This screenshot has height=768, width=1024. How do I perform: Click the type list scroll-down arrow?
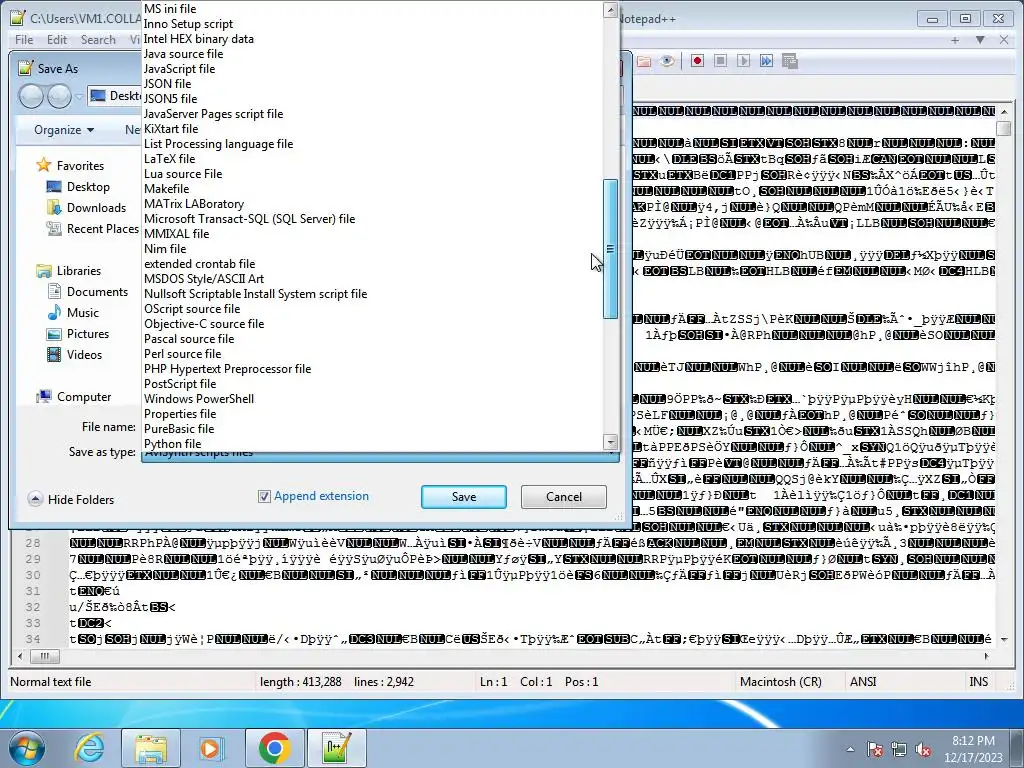click(x=610, y=442)
